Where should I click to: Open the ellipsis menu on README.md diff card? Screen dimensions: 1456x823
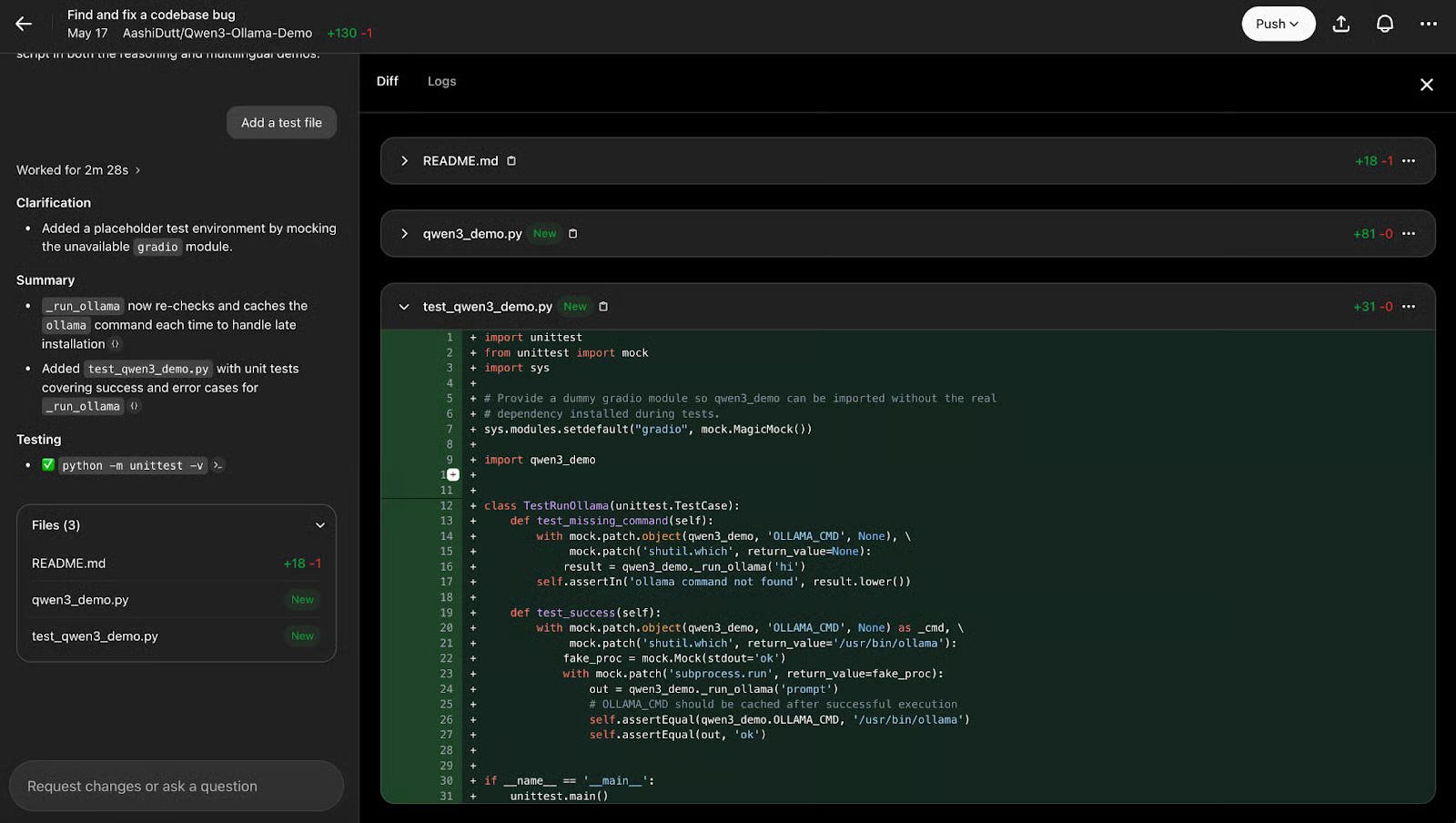tap(1409, 160)
